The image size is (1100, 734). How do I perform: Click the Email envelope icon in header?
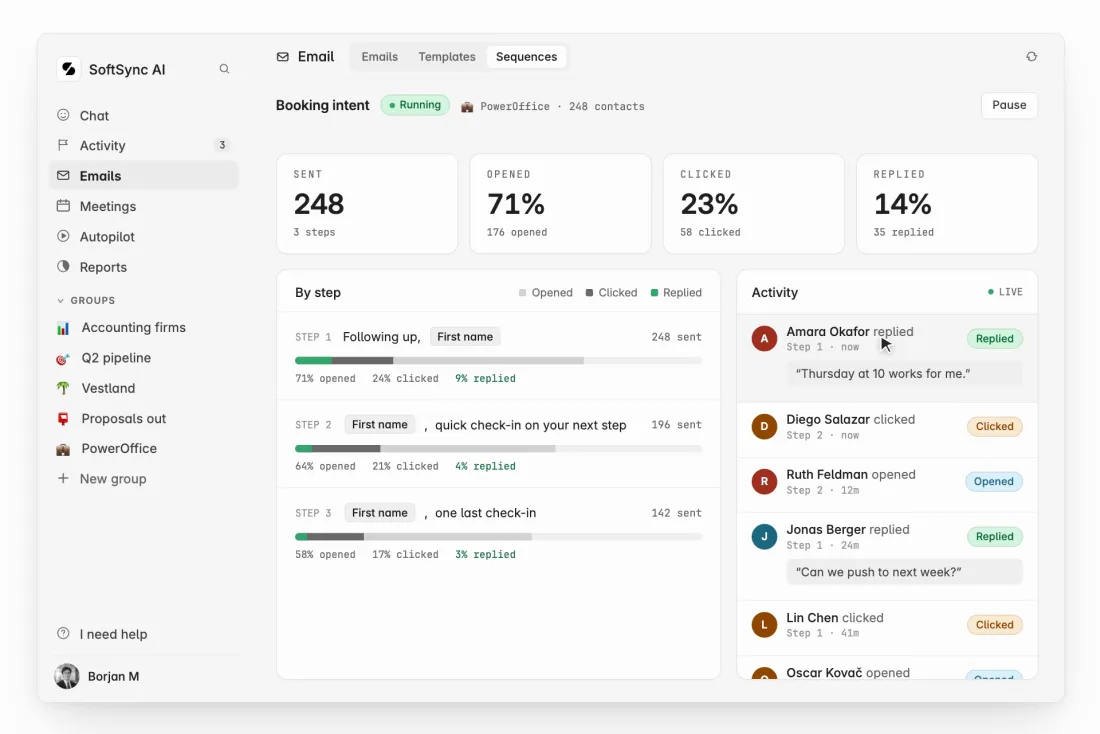(283, 57)
